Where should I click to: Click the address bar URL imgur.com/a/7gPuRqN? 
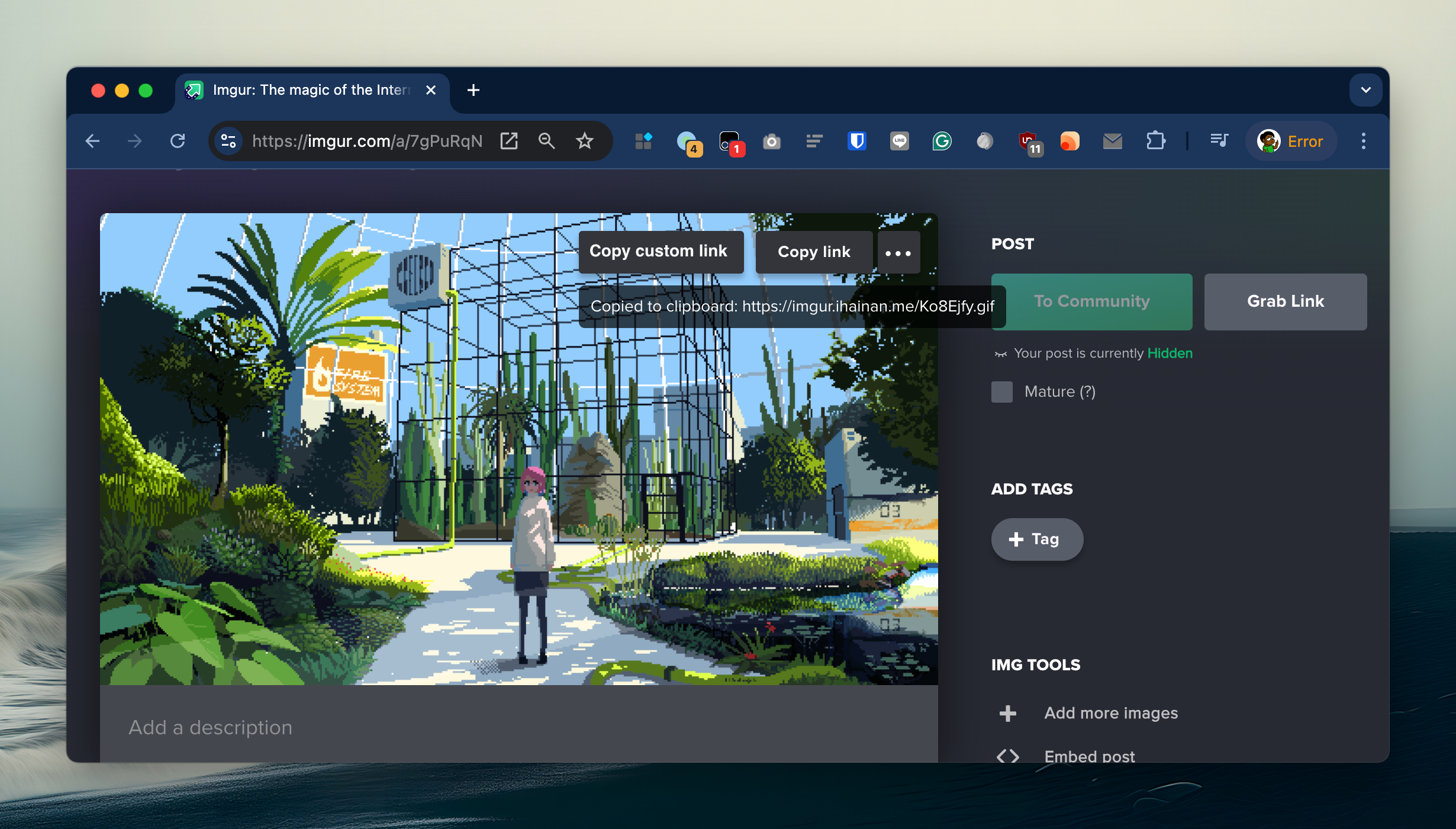(x=367, y=141)
